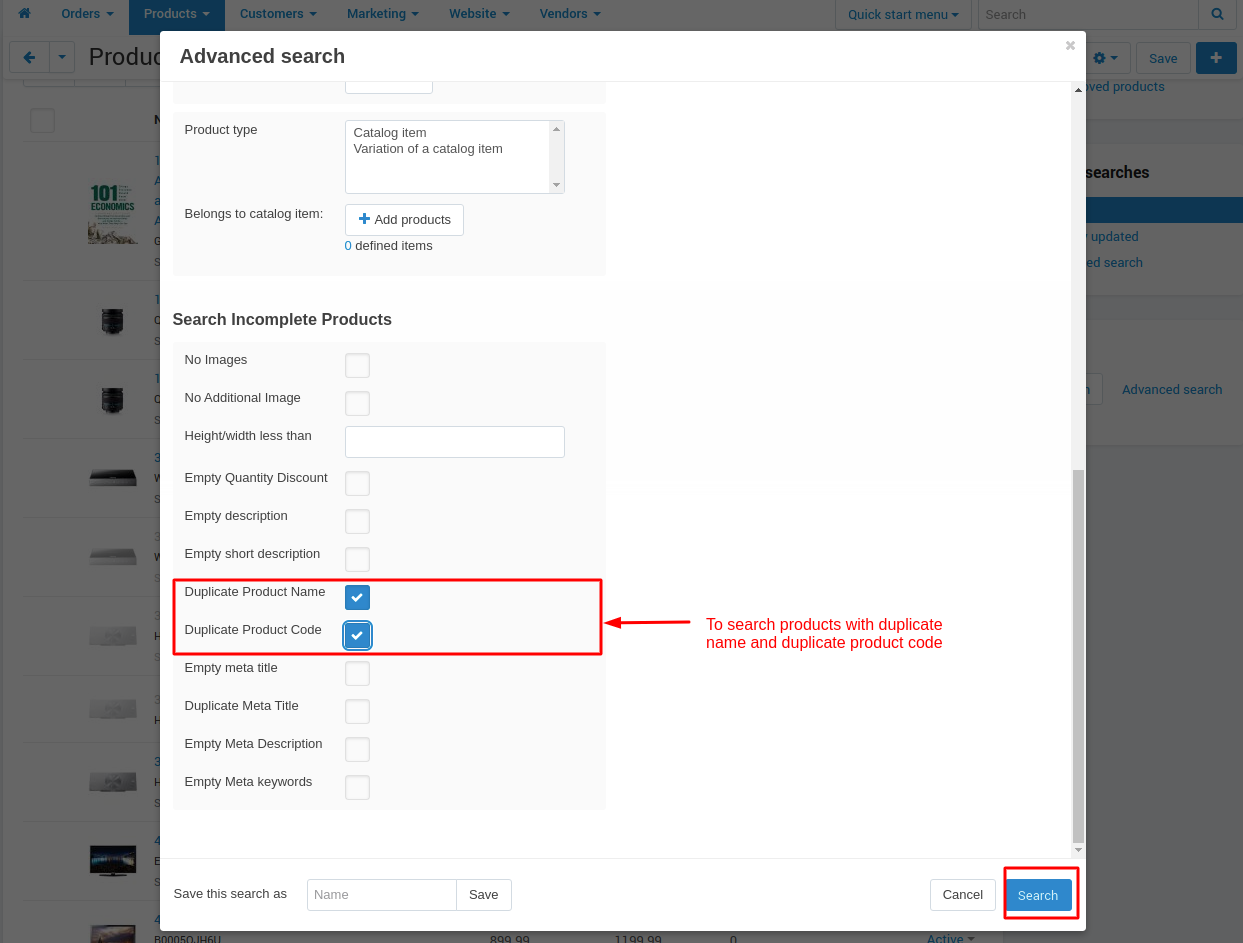Open the Vendors menu
This screenshot has height=943, width=1243.
pos(570,14)
